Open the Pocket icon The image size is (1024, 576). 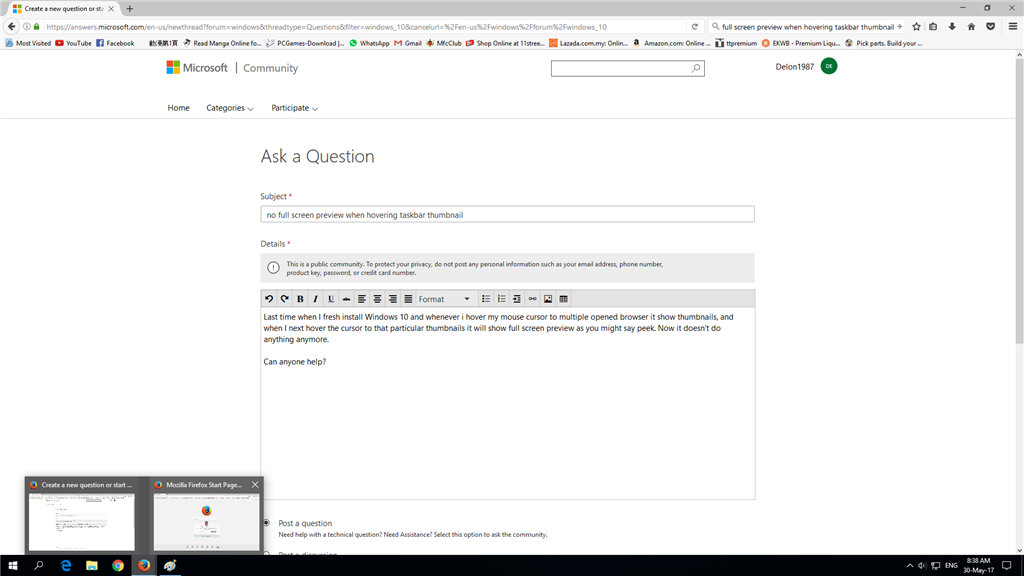[991, 27]
